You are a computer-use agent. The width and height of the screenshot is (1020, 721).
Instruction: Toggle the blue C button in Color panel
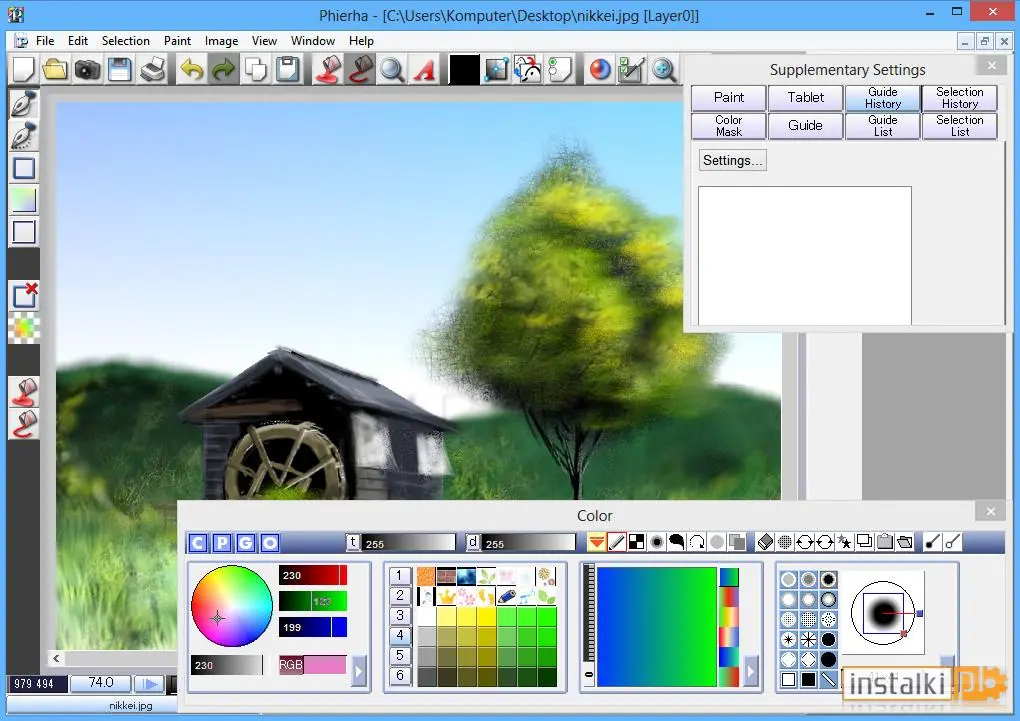198,543
